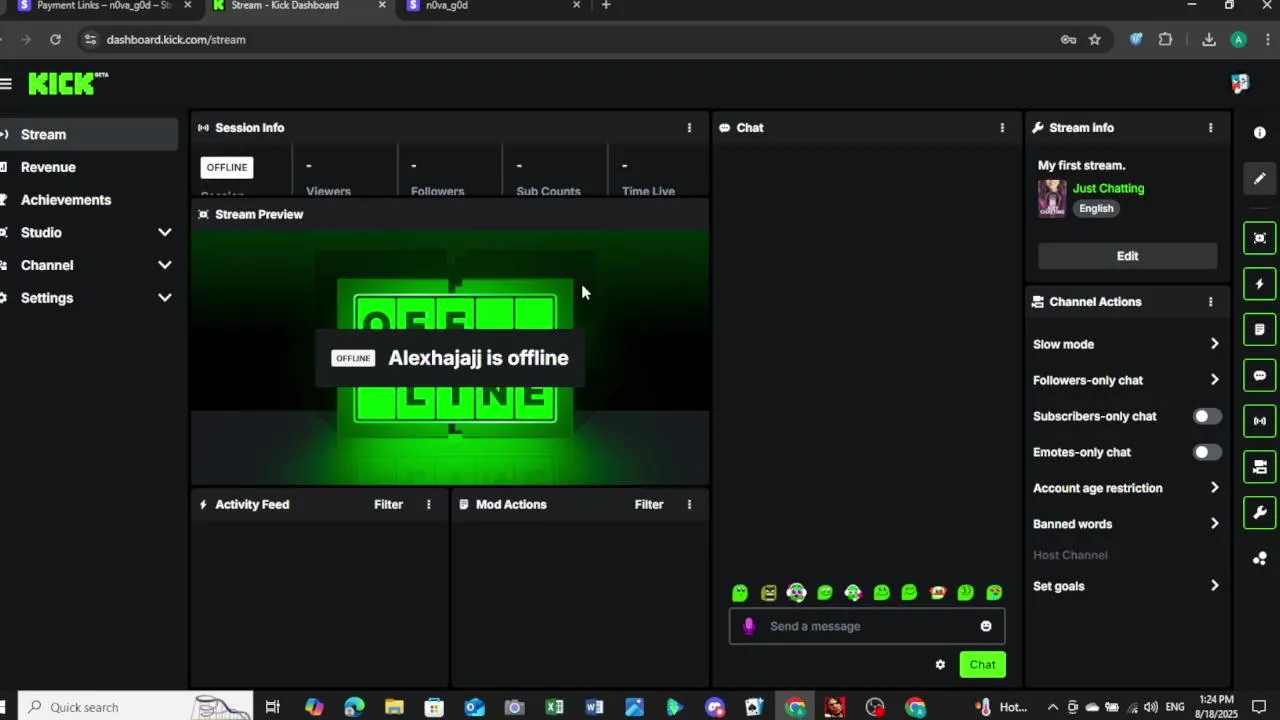1280x720 pixels.
Task: Click the Just Chatting category thumbnail
Action: click(1052, 198)
